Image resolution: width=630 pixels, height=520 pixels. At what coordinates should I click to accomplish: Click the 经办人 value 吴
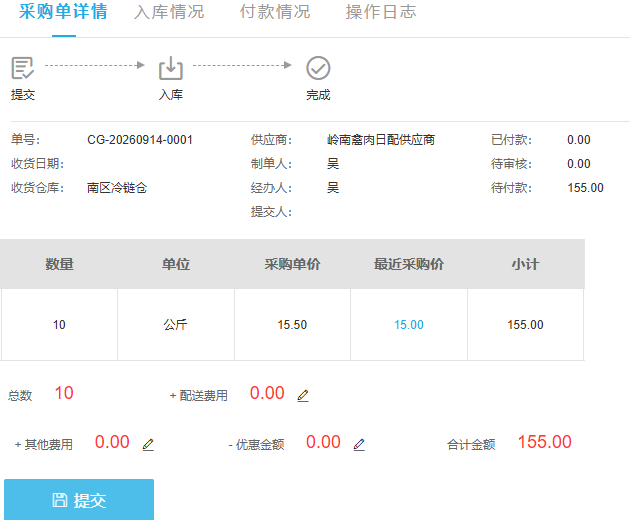(x=333, y=188)
